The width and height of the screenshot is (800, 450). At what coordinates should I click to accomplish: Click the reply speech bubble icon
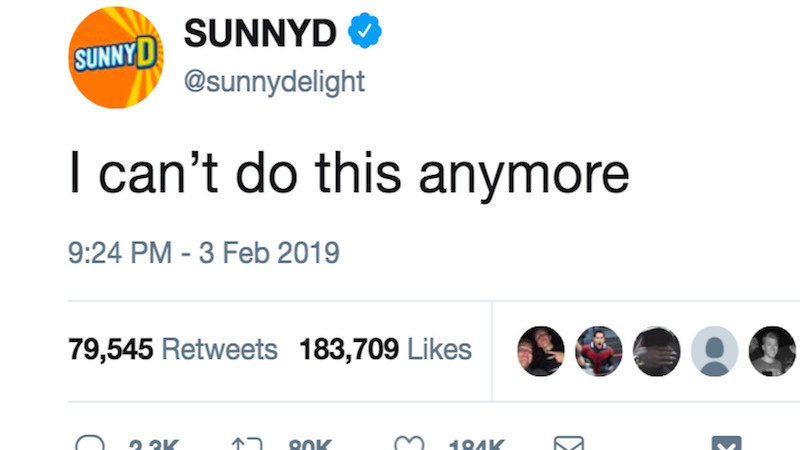[x=90, y=443]
